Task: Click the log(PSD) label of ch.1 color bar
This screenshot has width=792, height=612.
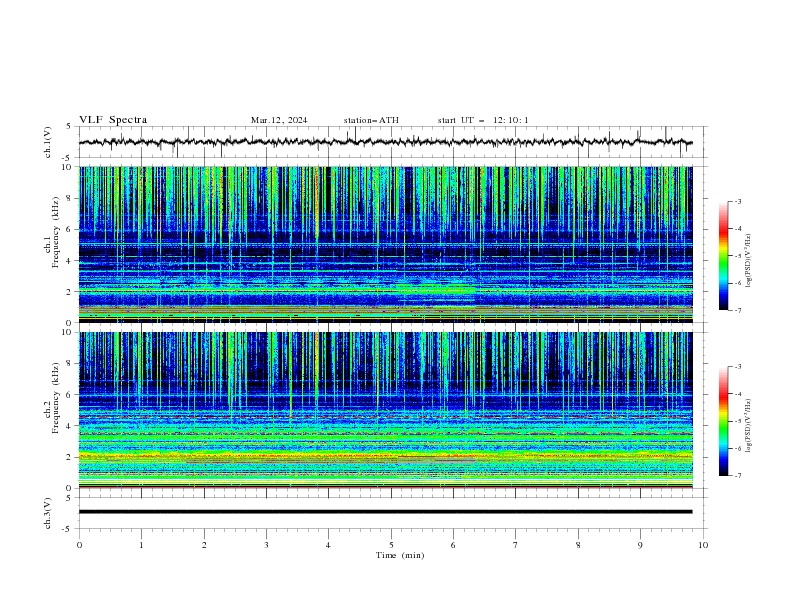Action: [749, 261]
